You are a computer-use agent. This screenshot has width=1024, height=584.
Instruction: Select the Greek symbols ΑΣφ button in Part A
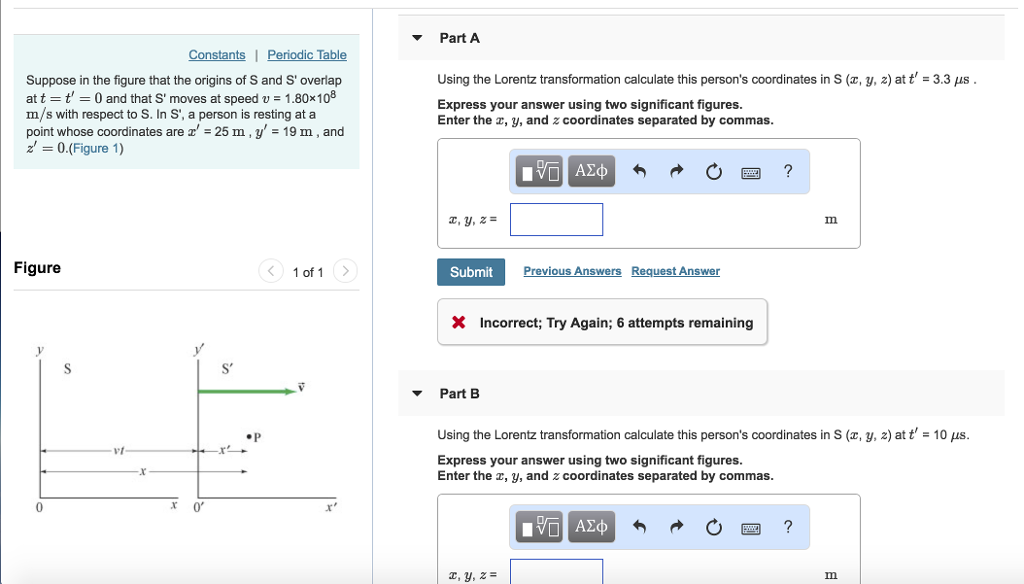coord(591,171)
